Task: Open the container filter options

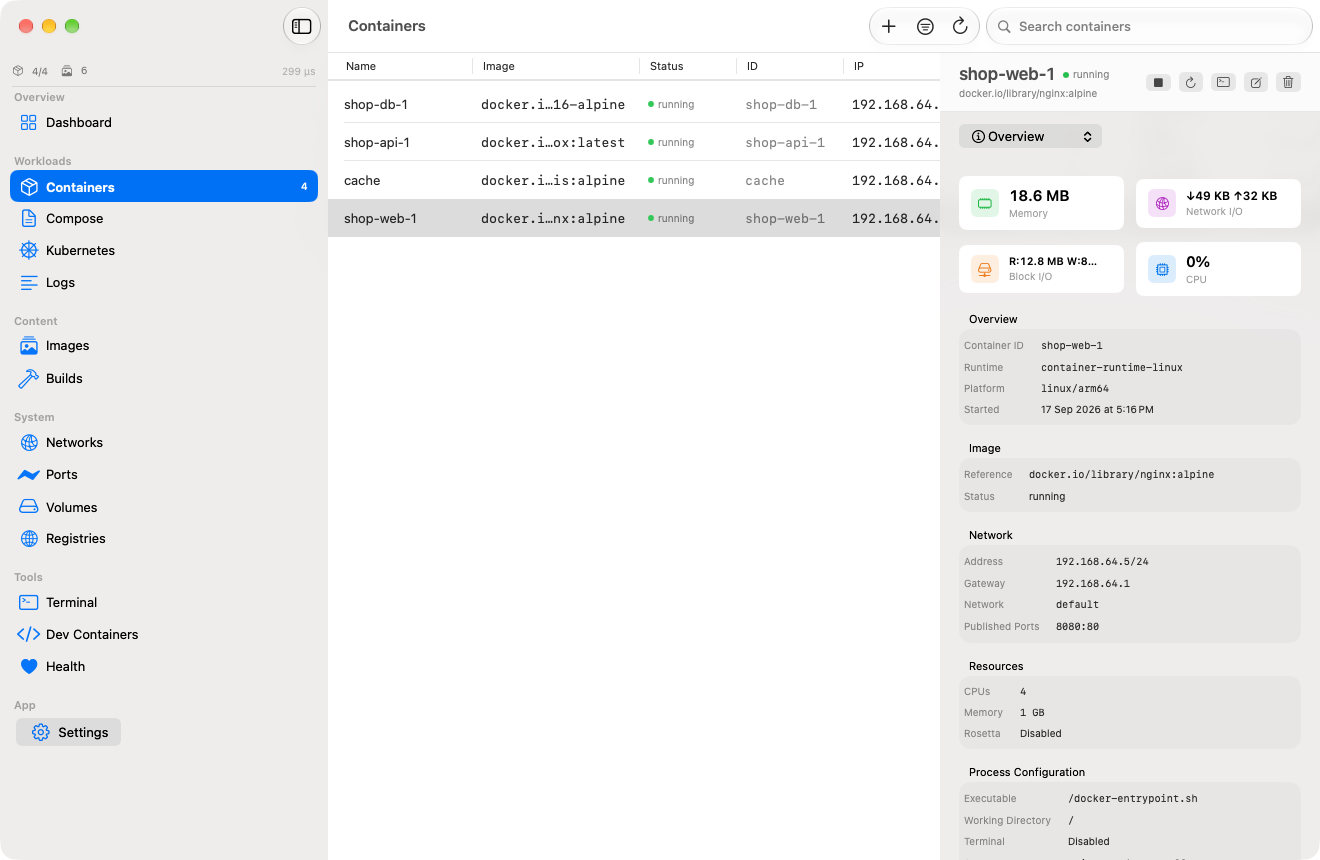Action: click(x=925, y=26)
